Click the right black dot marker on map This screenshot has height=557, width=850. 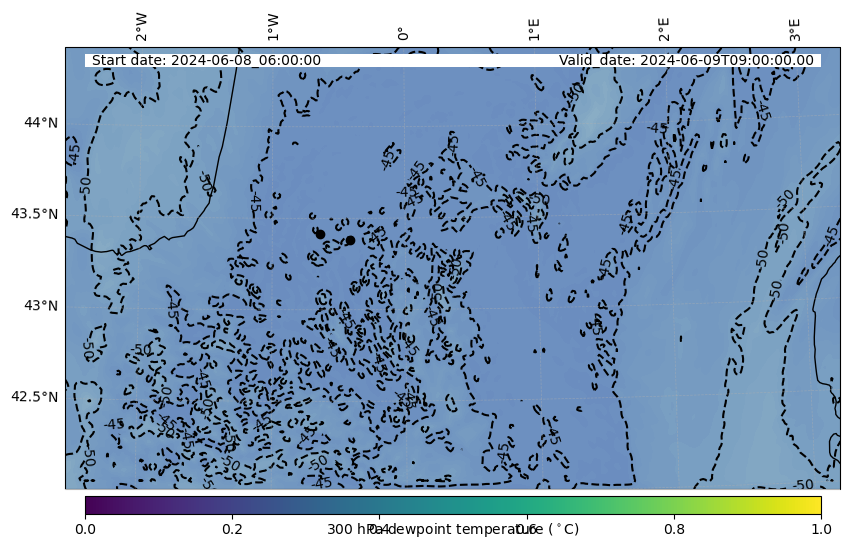click(350, 240)
